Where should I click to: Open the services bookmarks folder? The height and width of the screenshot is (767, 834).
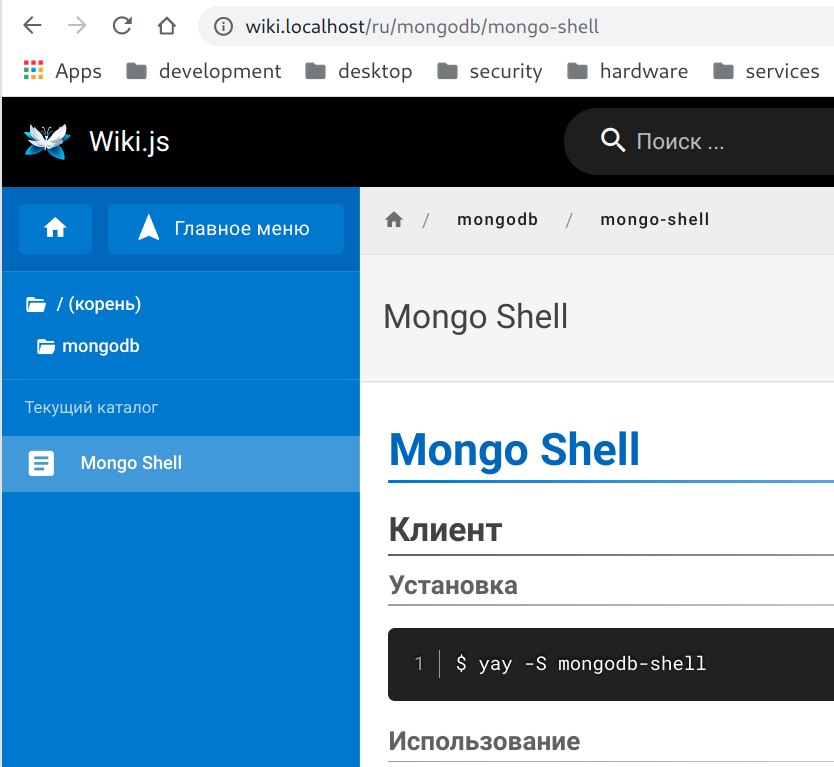(766, 71)
